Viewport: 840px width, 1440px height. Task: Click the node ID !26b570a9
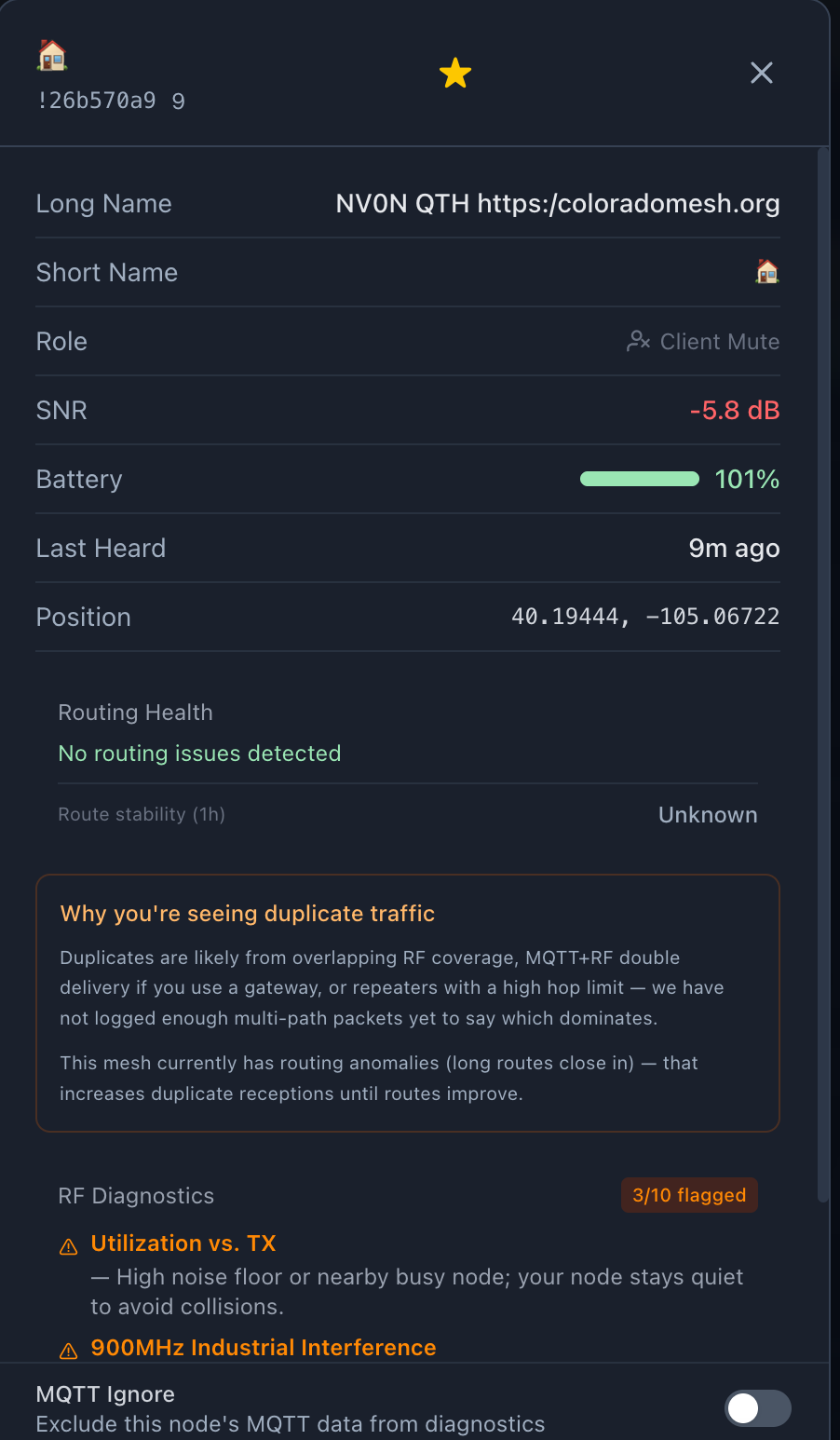pyautogui.click(x=96, y=101)
